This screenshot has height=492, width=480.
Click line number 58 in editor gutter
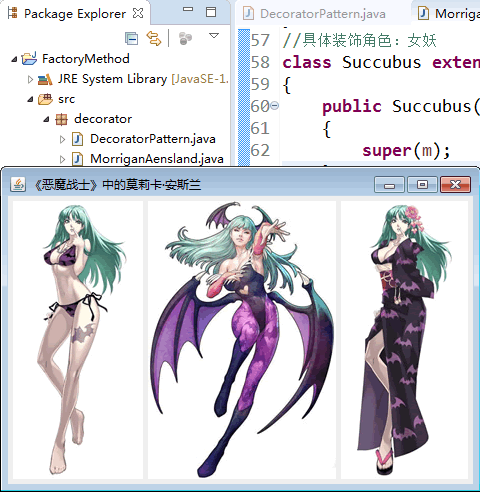tap(260, 63)
